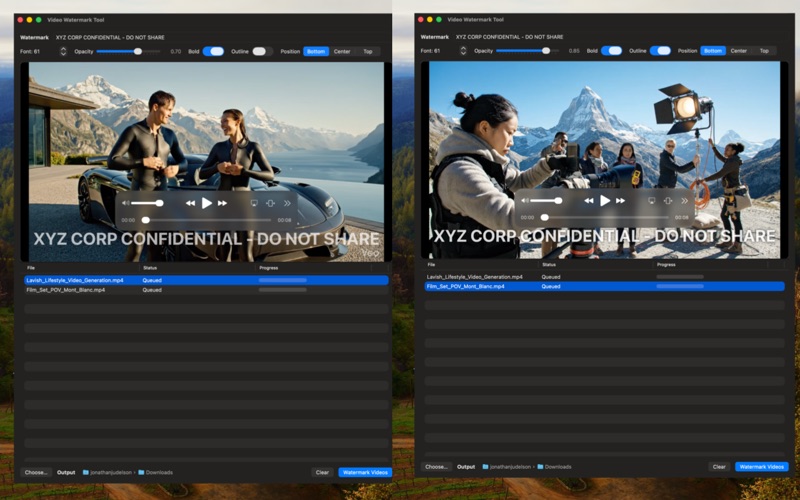Click volume slider in sports car player

click(x=147, y=203)
